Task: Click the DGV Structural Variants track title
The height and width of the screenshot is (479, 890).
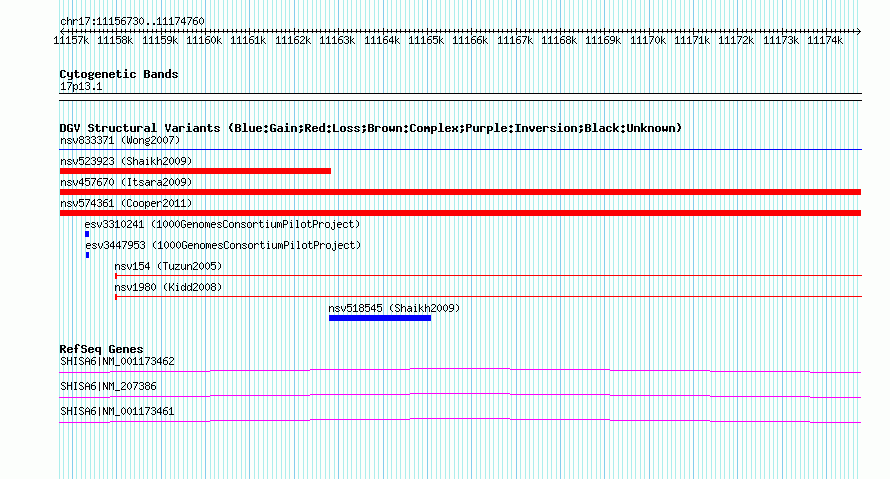Action: 370,128
